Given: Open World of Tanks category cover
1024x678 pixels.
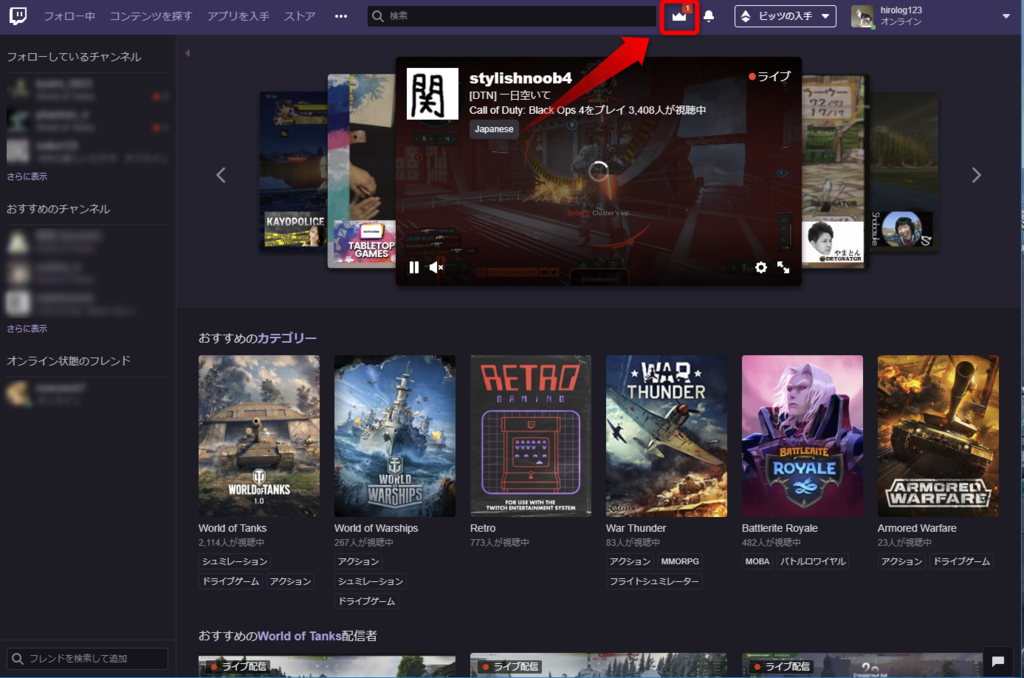Looking at the screenshot, I should (259, 436).
